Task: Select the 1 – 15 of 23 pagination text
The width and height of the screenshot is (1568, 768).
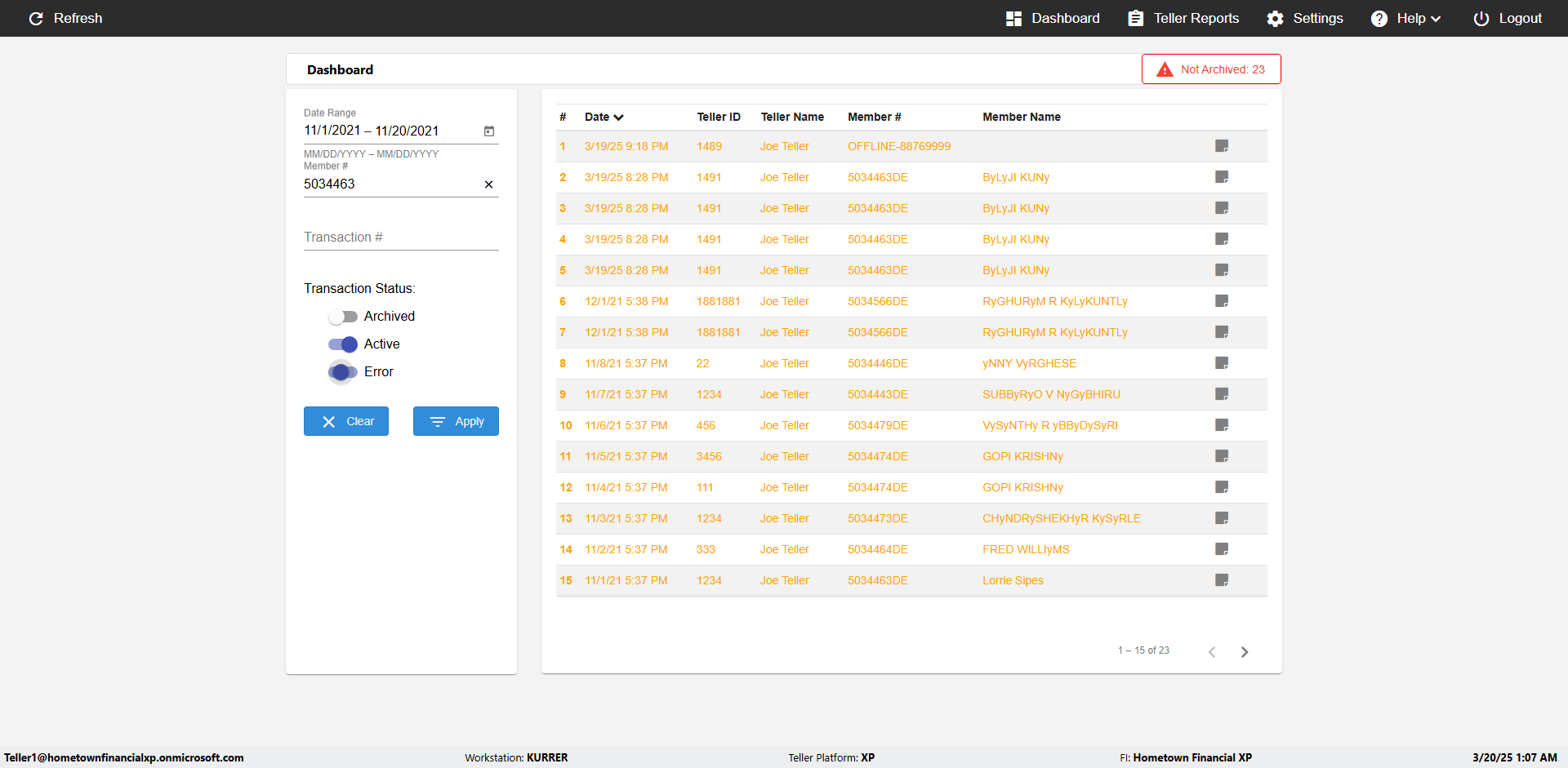Action: click(1143, 650)
